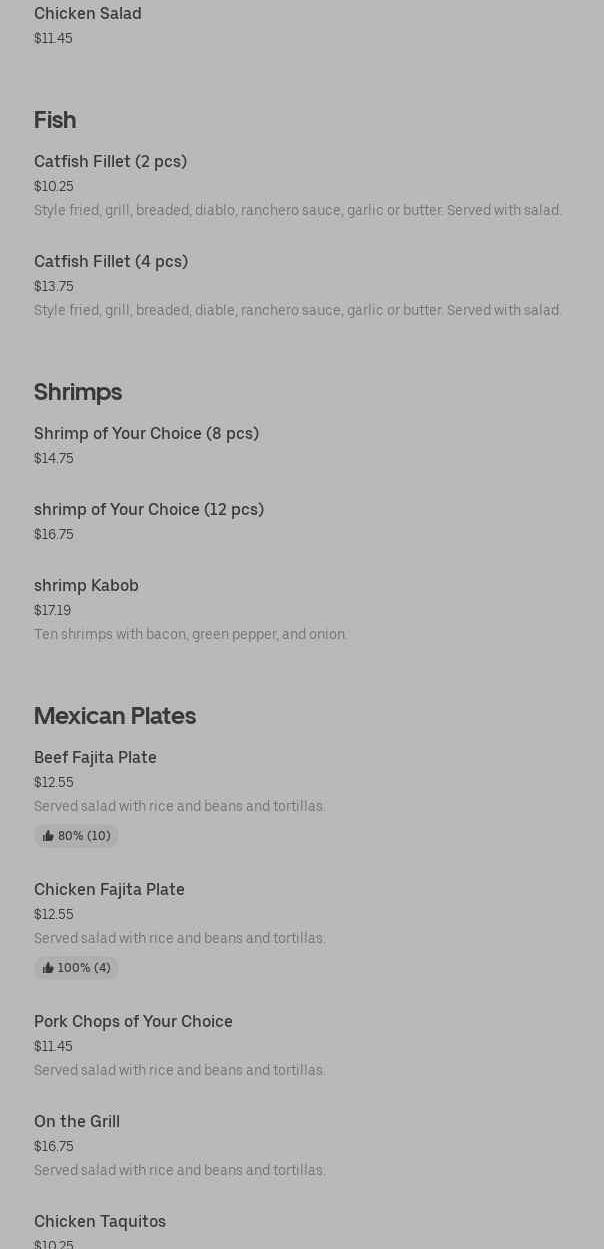604x1249 pixels.
Task: Click the Shrimps section heading
Action: tap(78, 392)
